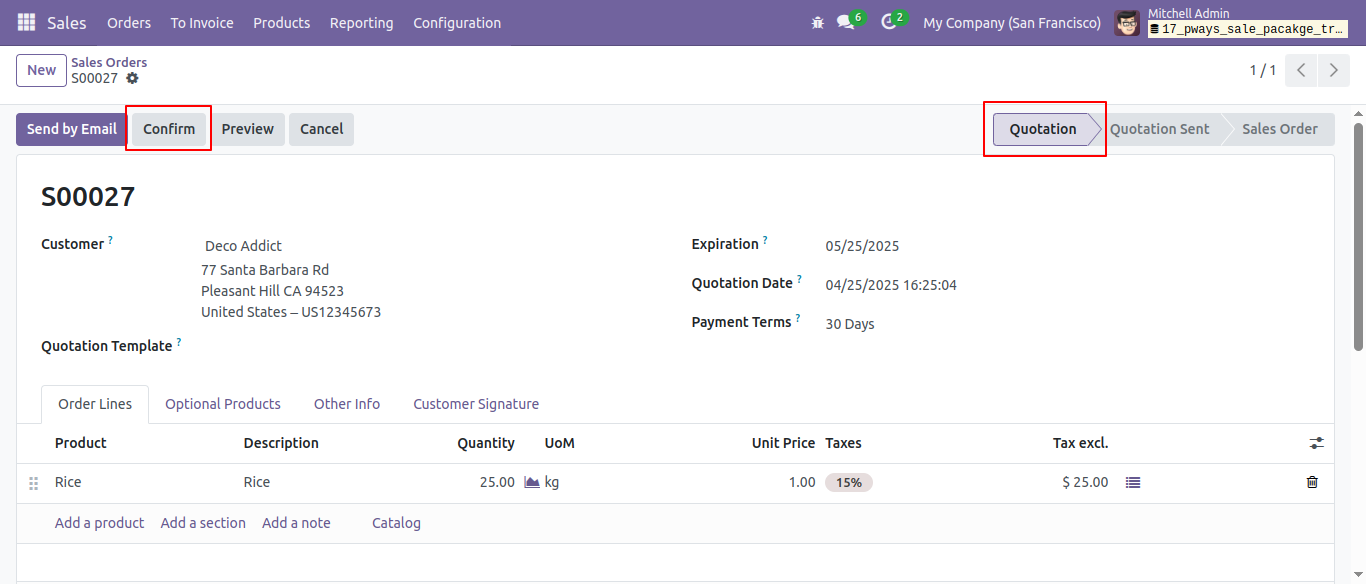
Task: Delete the Rice order line
Action: point(1312,482)
